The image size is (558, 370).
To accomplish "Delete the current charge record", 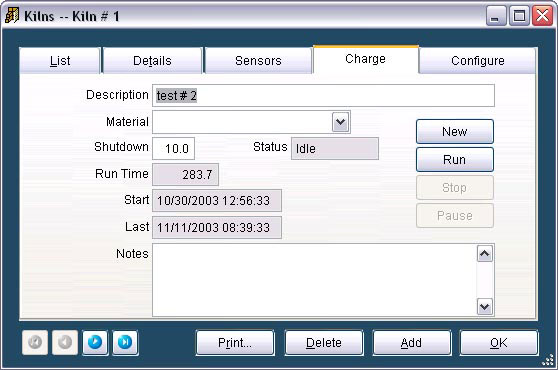I will click(x=324, y=343).
